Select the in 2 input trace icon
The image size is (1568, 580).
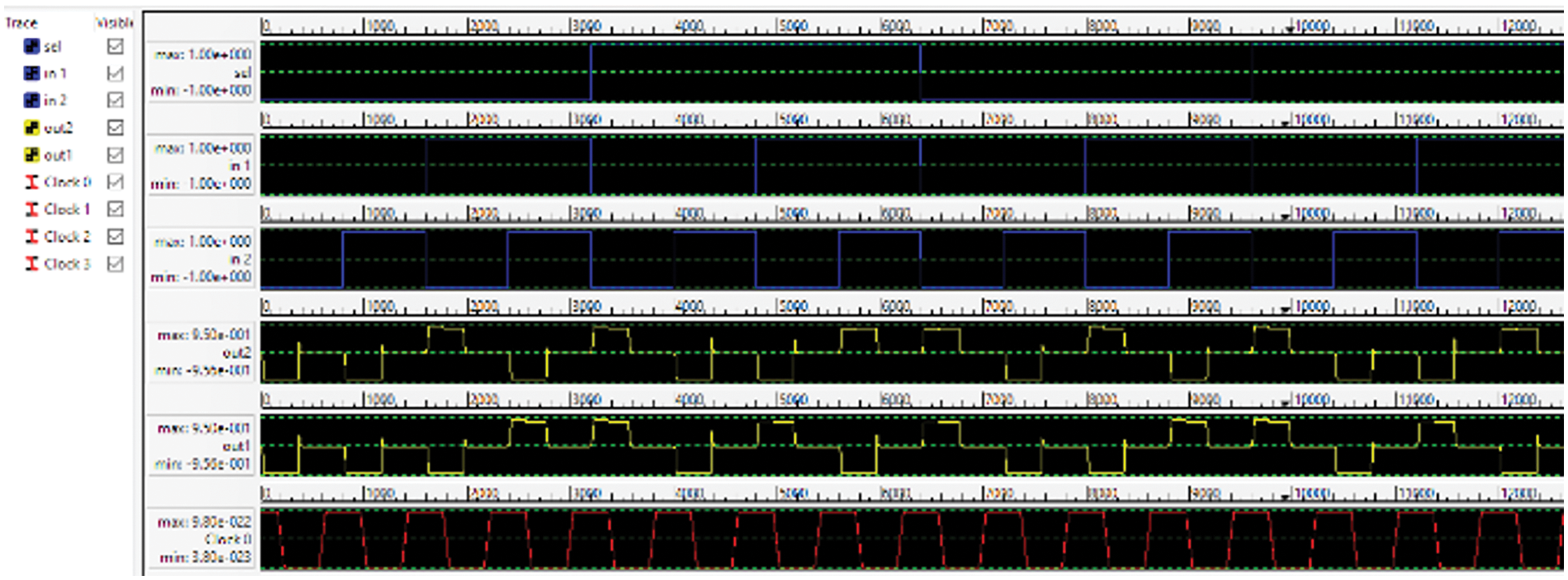tap(32, 100)
